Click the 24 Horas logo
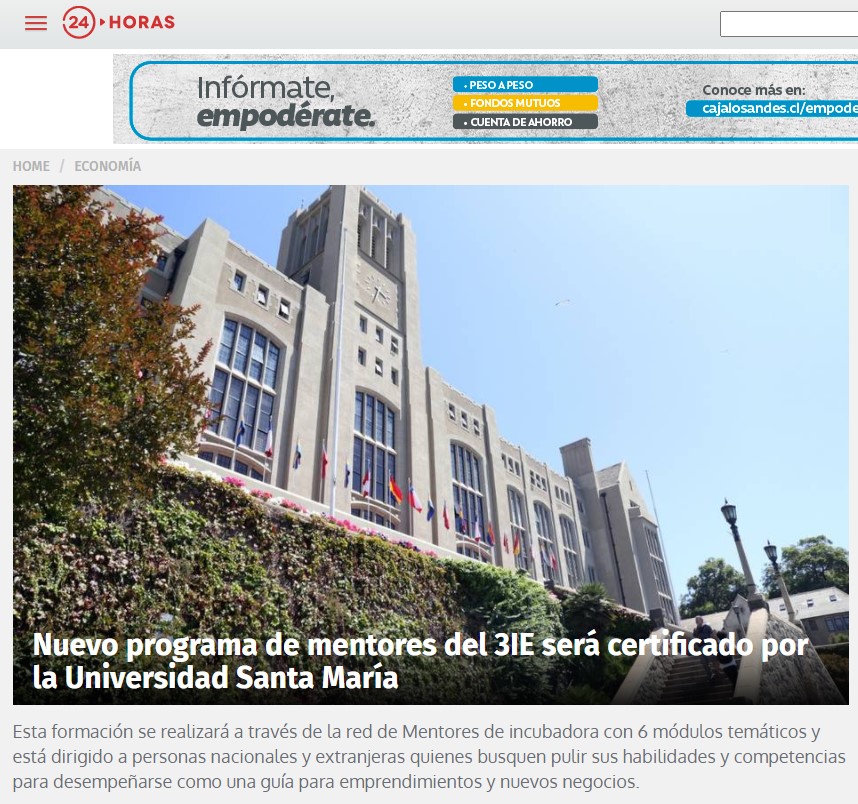The image size is (858, 804). [119, 22]
